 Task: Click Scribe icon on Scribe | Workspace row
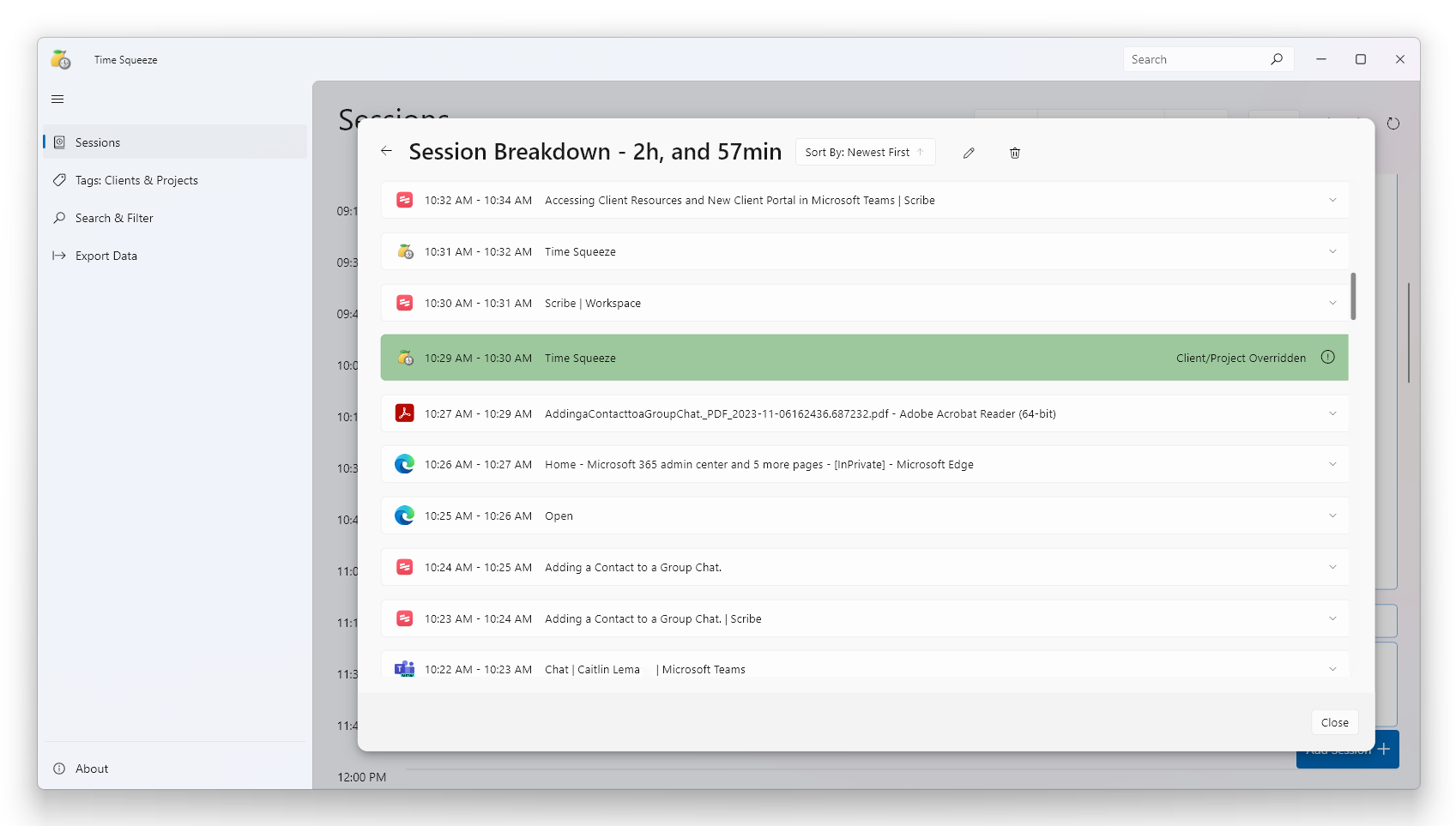(404, 303)
